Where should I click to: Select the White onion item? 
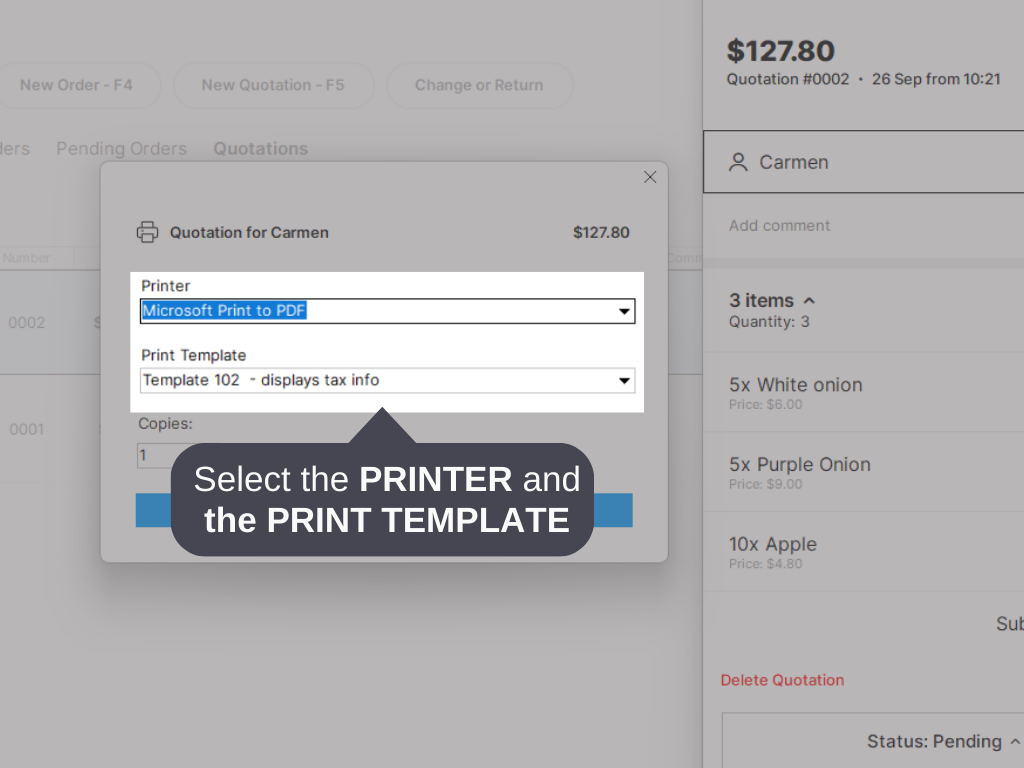click(x=860, y=392)
